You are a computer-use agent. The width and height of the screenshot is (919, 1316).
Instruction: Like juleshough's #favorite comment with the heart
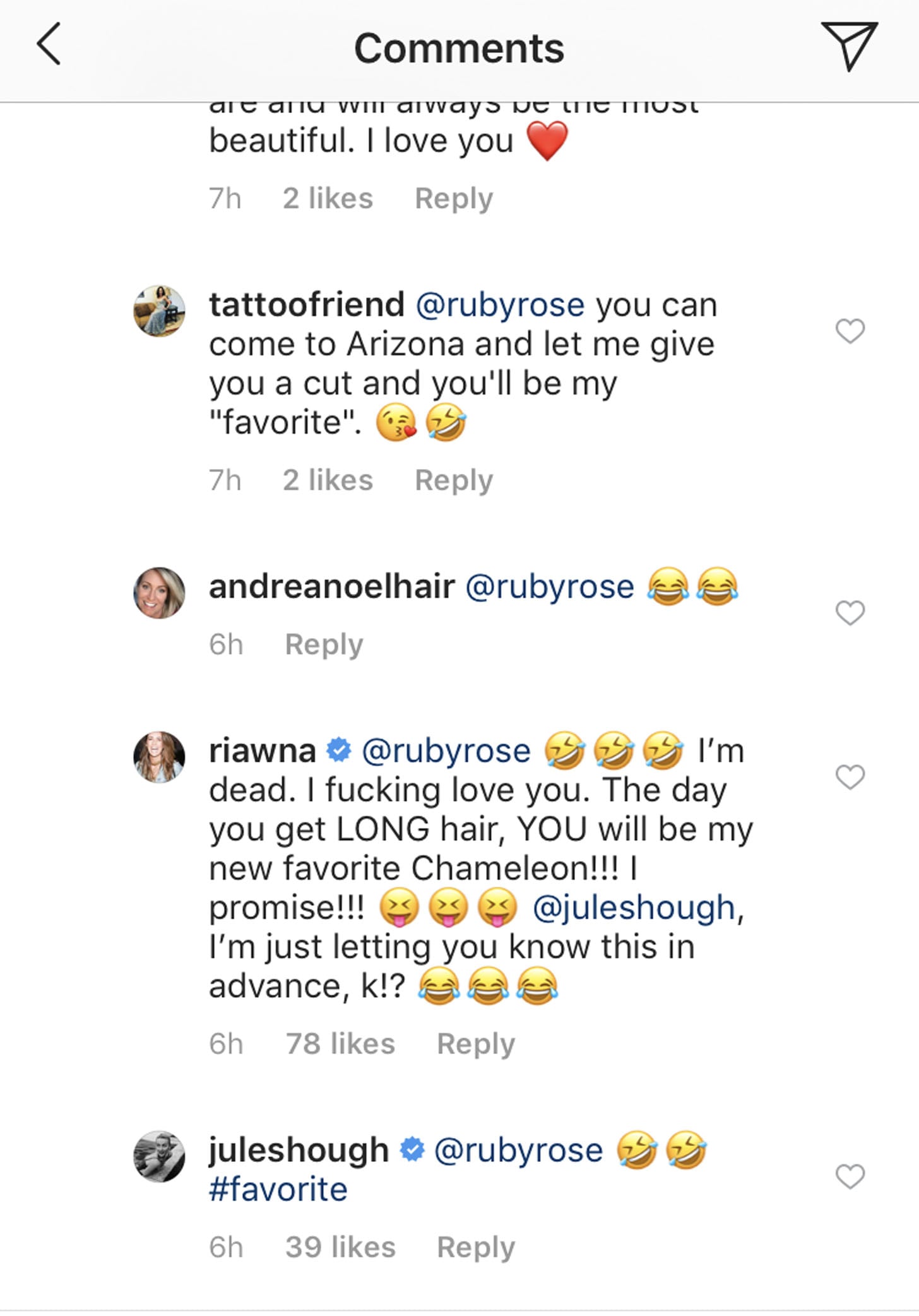(850, 1176)
